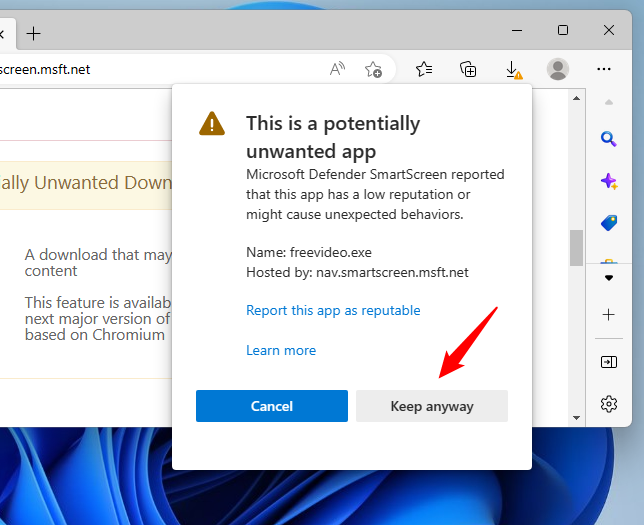The width and height of the screenshot is (644, 525).
Task: Click the page vertical scrollbar thumb
Action: [576, 247]
